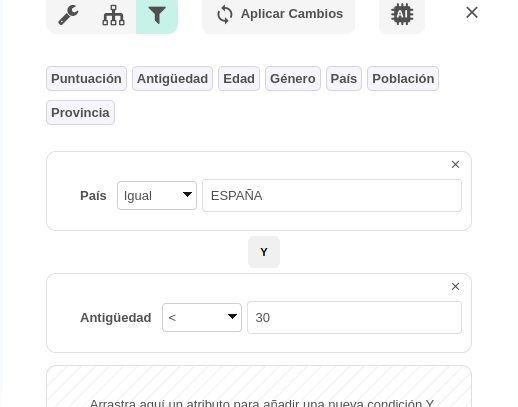Select the Población attribute chip

tap(403, 79)
